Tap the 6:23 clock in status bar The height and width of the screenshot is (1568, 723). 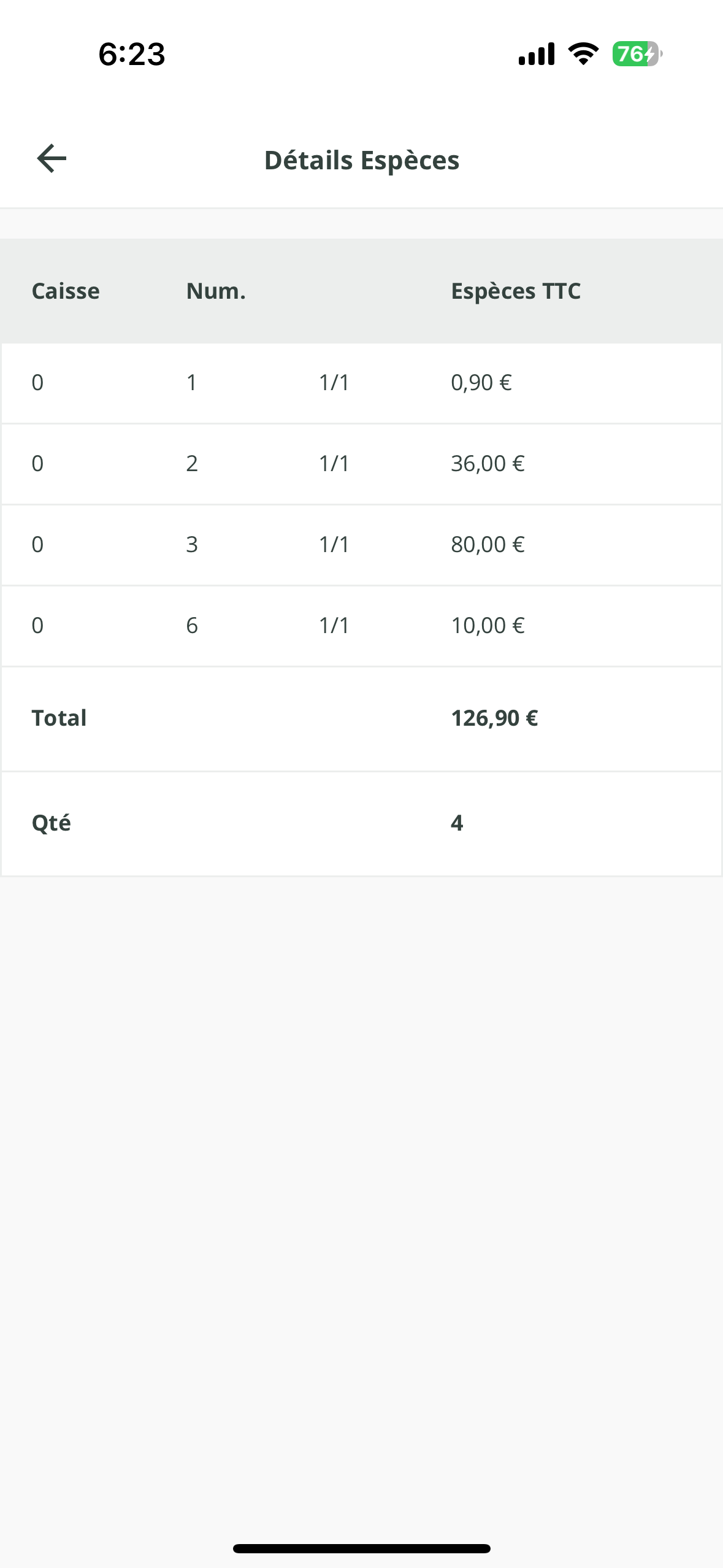[132, 54]
